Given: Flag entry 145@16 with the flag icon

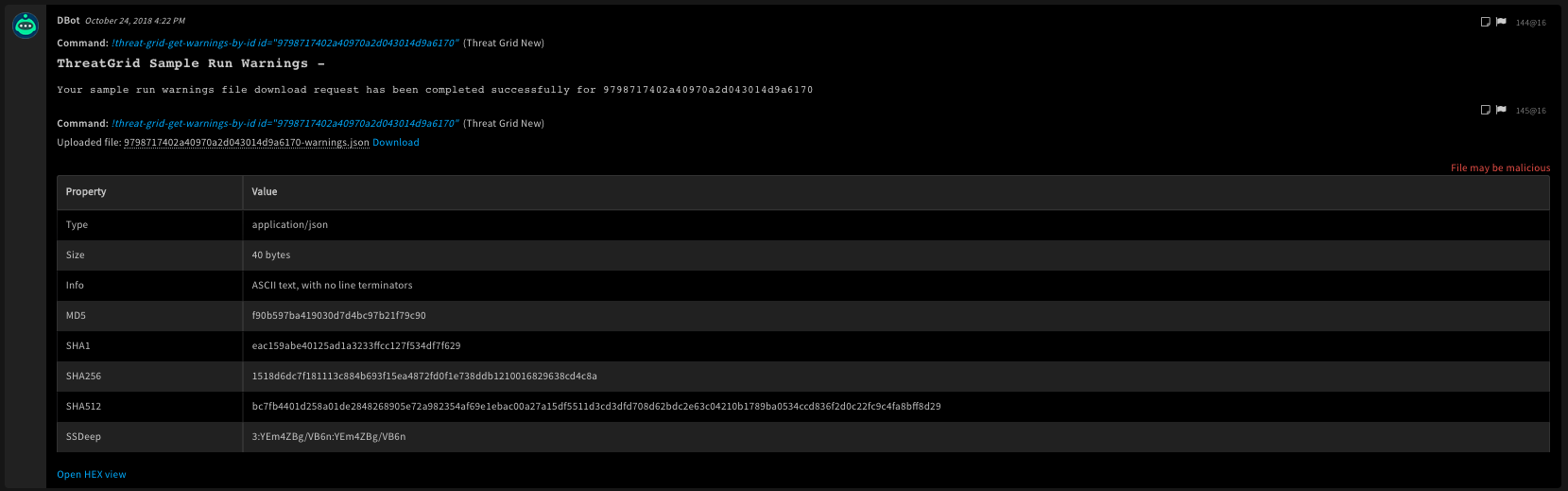Looking at the screenshot, I should point(1501,110).
